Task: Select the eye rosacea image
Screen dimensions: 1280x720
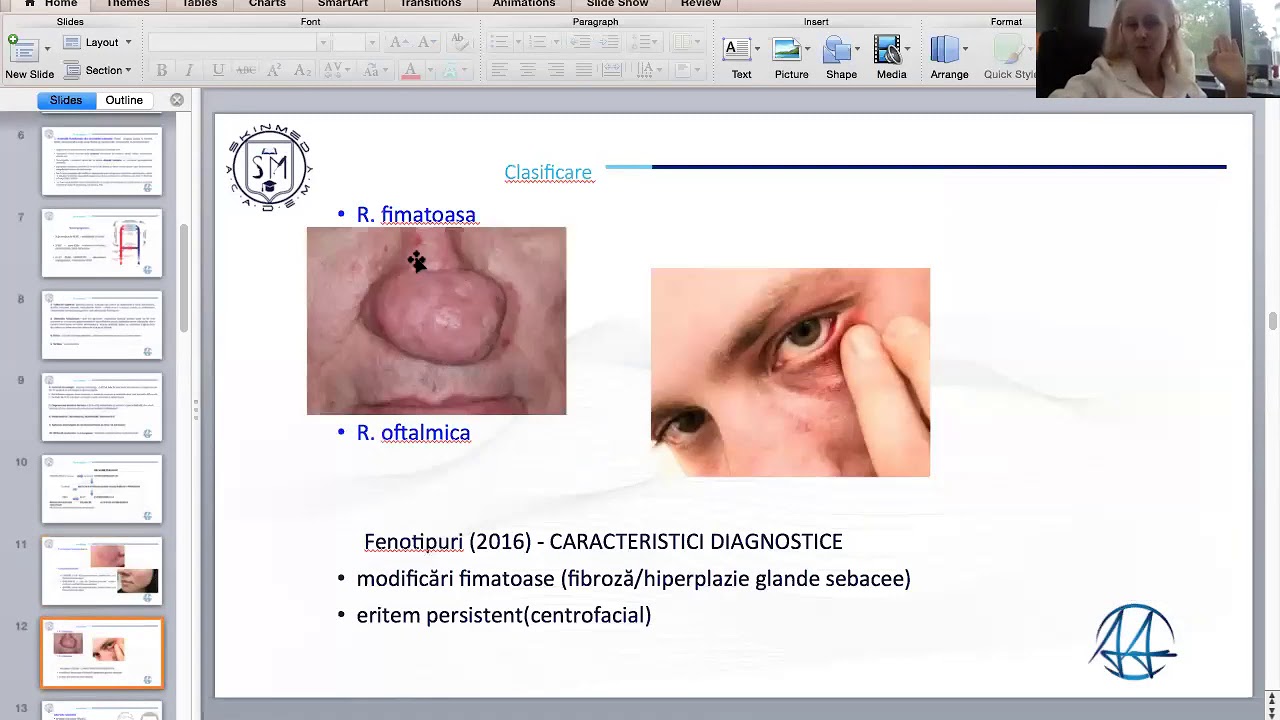Action: click(790, 372)
